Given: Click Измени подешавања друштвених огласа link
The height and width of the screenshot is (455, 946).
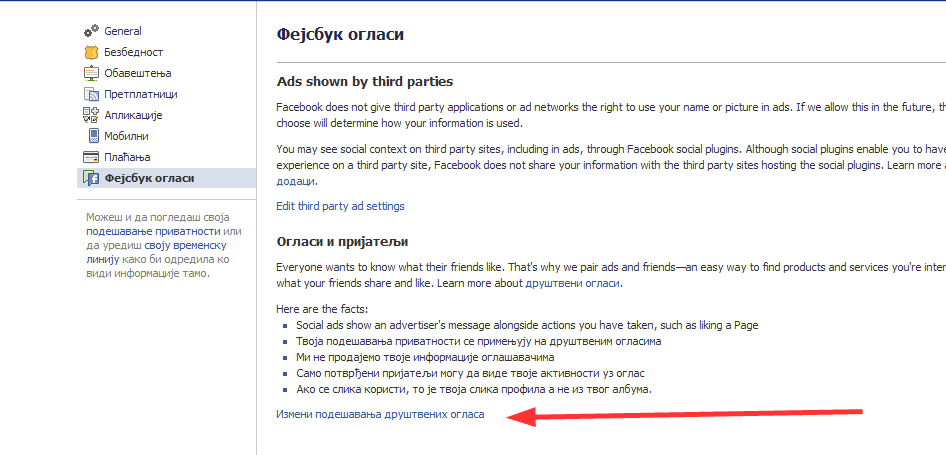Looking at the screenshot, I should (380, 415).
